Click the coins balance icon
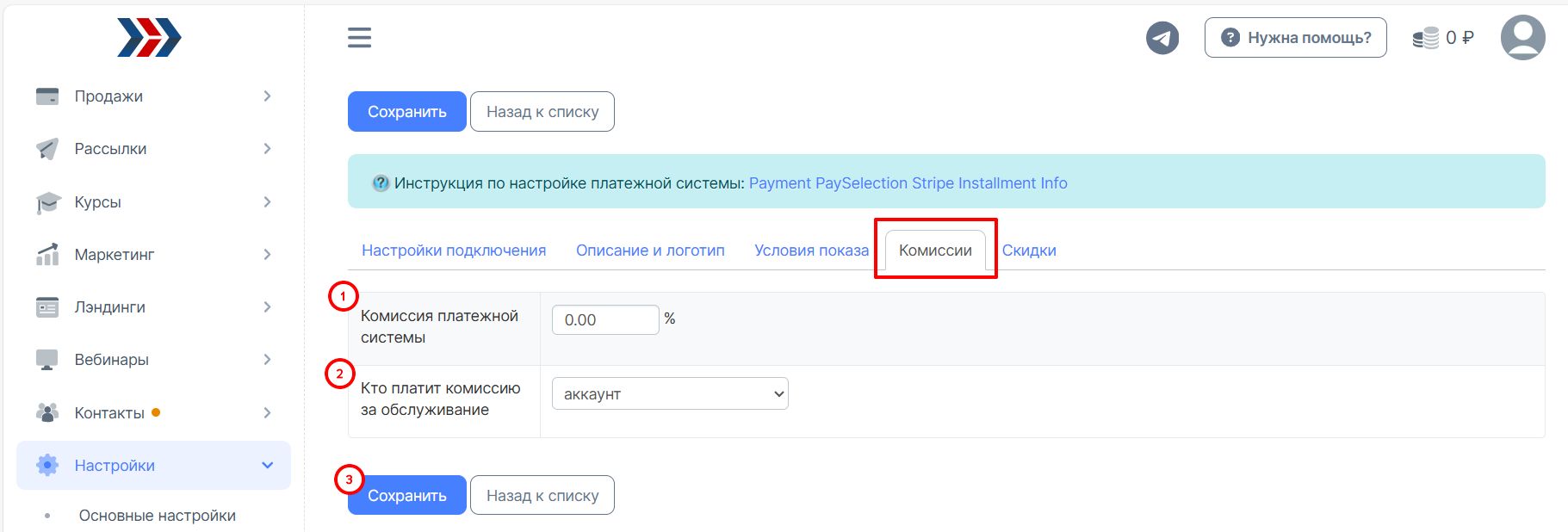Image resolution: width=1568 pixels, height=532 pixels. coord(1425,38)
